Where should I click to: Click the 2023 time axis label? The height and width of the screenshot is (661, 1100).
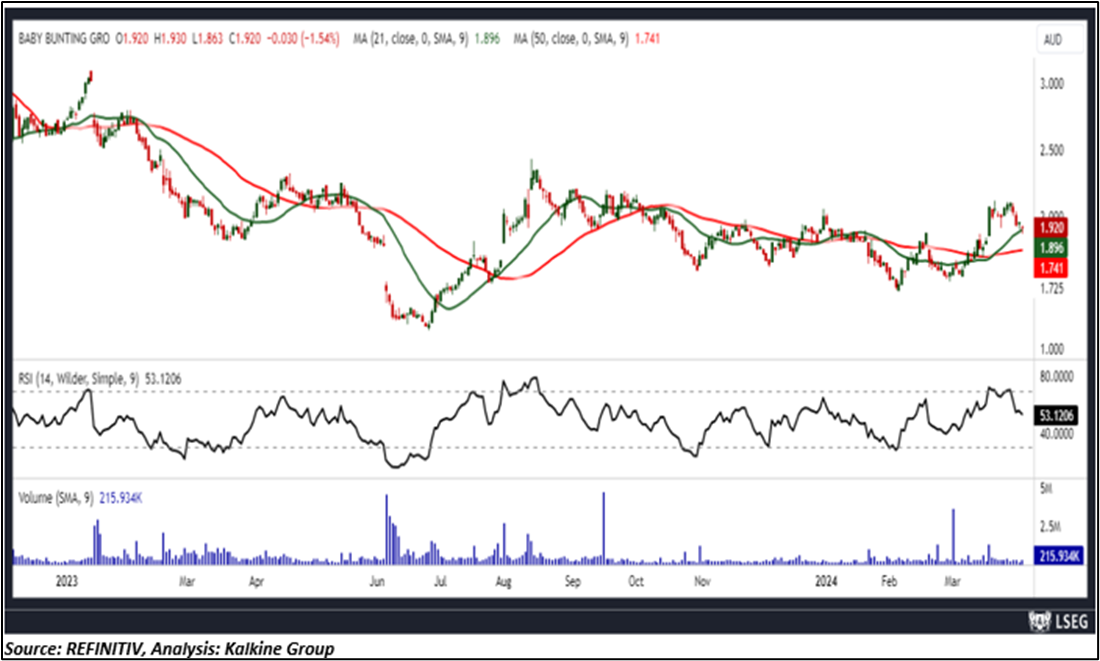click(x=67, y=582)
